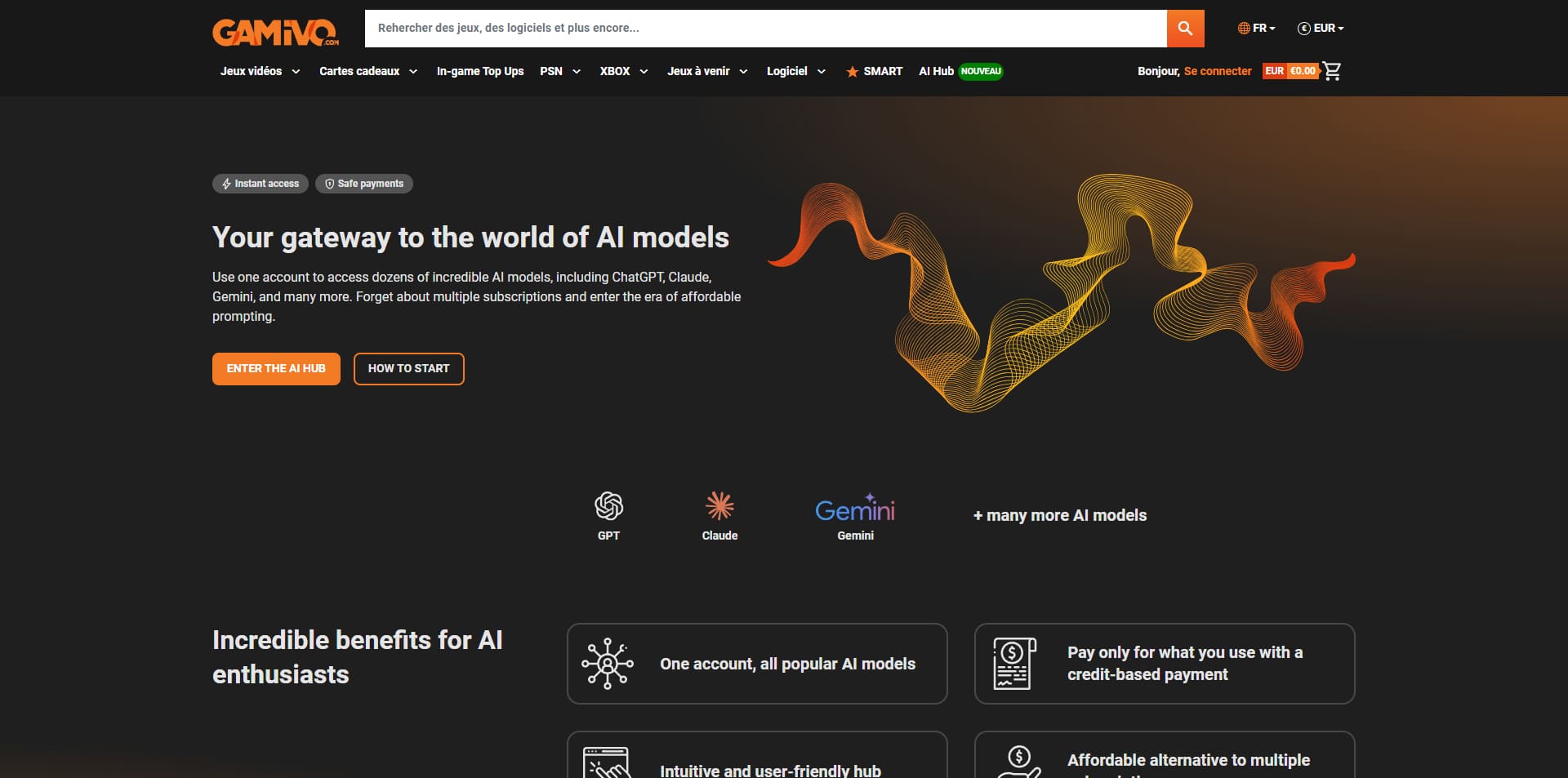
Task: Select the GPT model icon
Action: [x=608, y=506]
